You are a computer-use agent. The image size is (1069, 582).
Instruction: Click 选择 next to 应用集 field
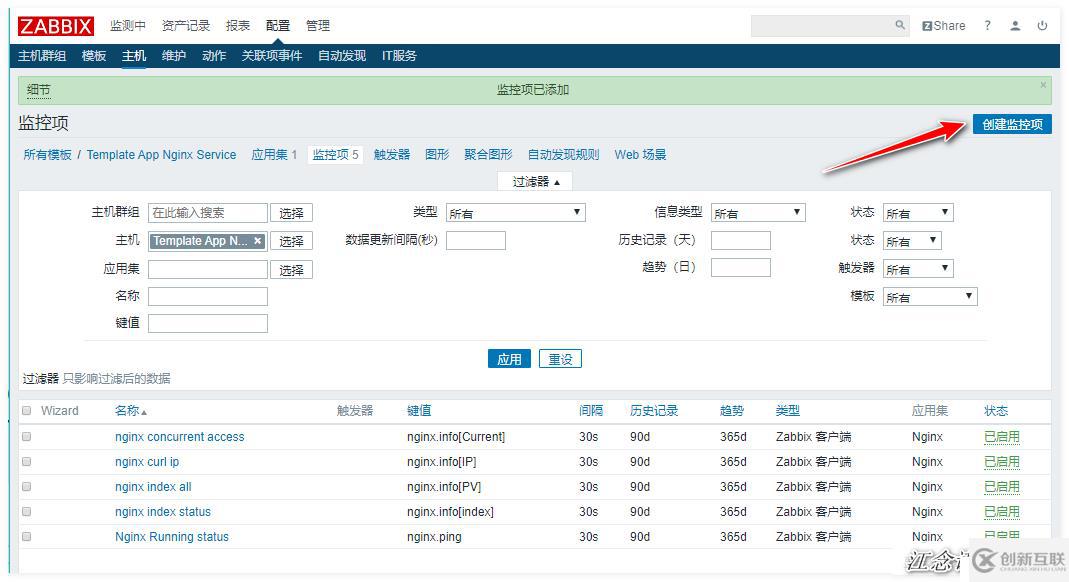(x=291, y=271)
